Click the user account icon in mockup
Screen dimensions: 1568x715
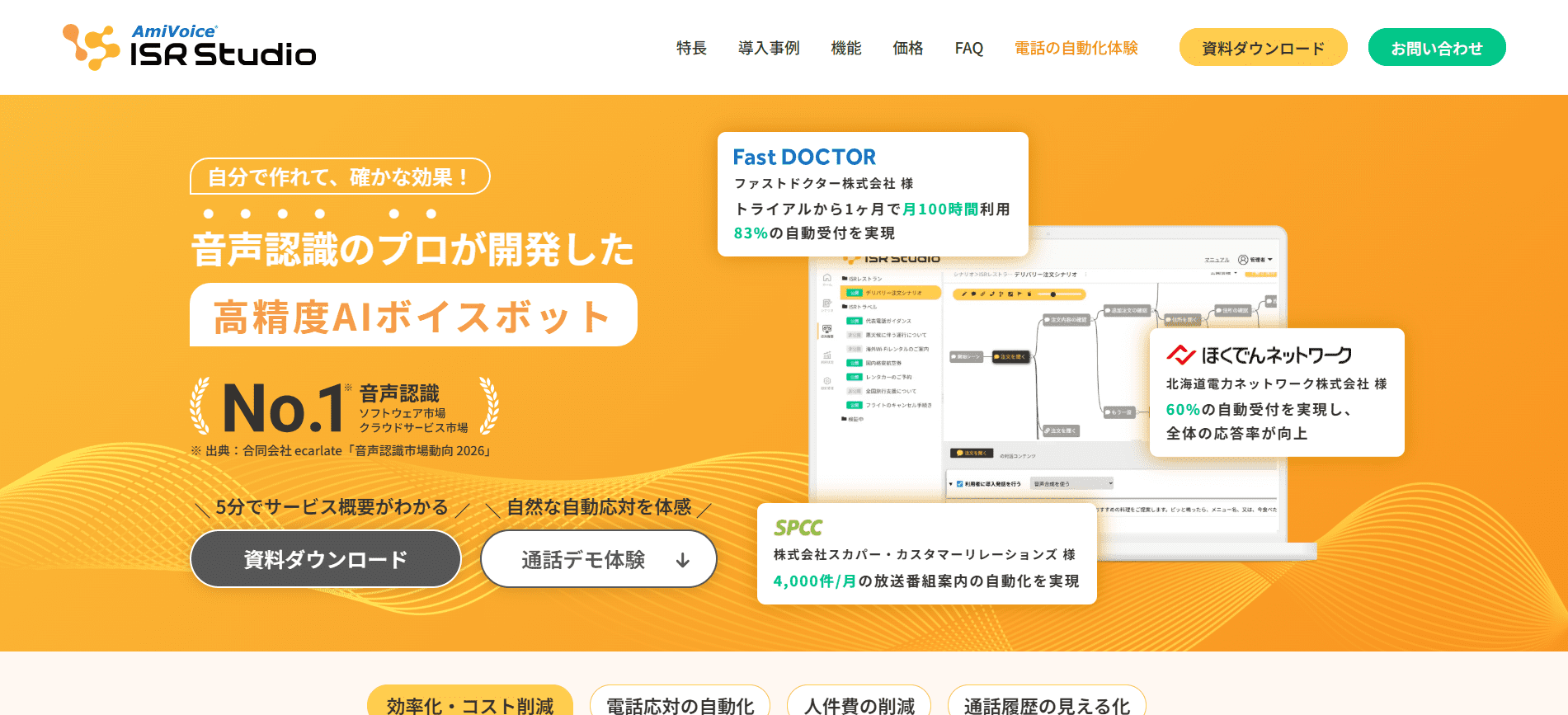coord(1243,260)
